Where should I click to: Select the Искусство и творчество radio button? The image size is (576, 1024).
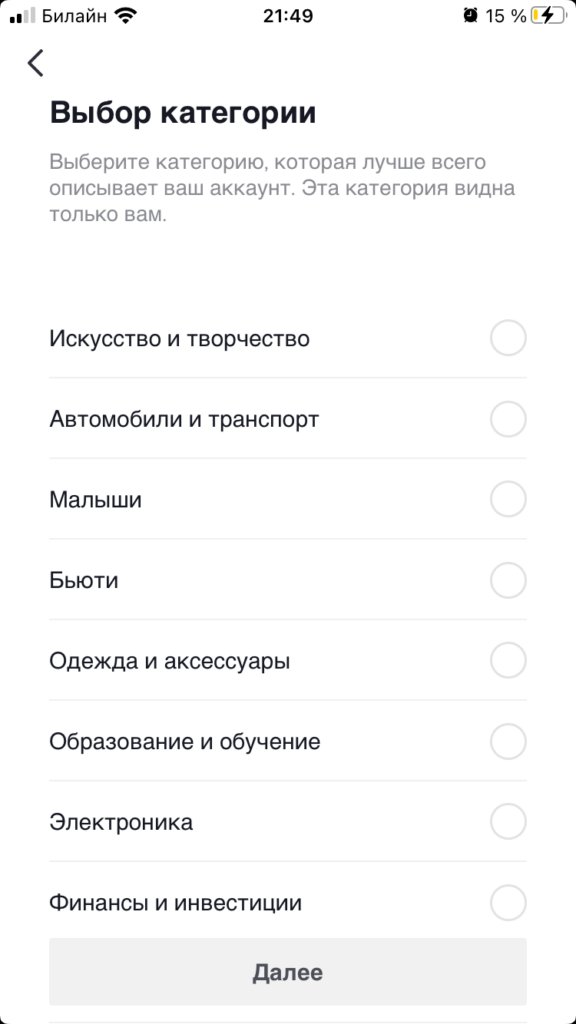click(x=509, y=338)
